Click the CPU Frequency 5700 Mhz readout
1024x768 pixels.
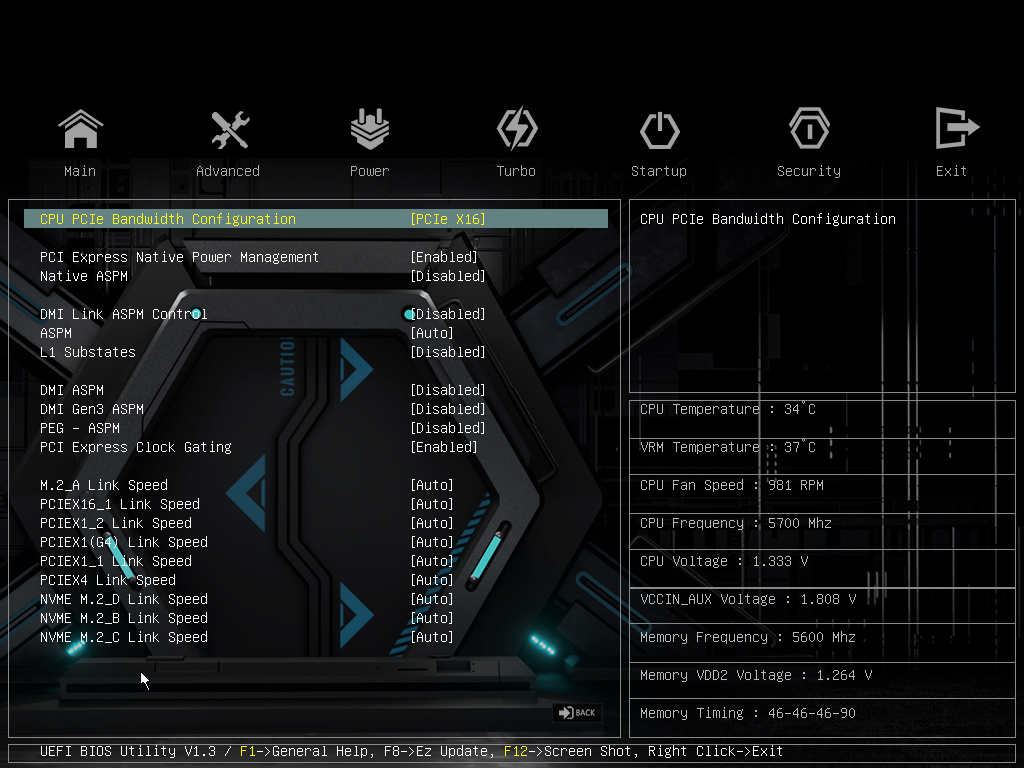735,523
